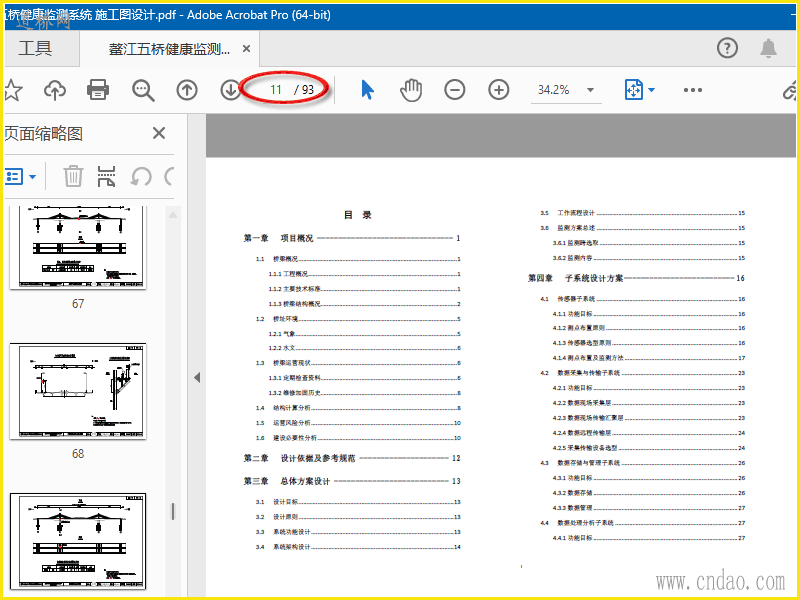The image size is (800, 600).
Task: Click the page number field showing 11
Action: coord(276,90)
